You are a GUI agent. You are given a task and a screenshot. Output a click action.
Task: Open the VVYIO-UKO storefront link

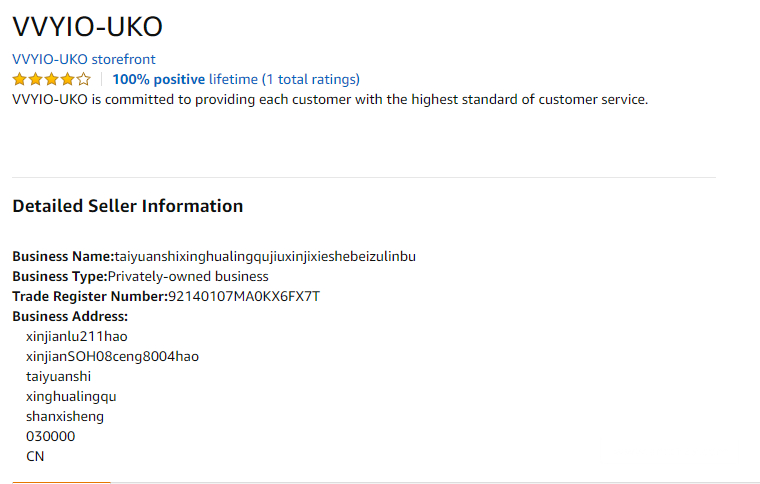tap(83, 59)
